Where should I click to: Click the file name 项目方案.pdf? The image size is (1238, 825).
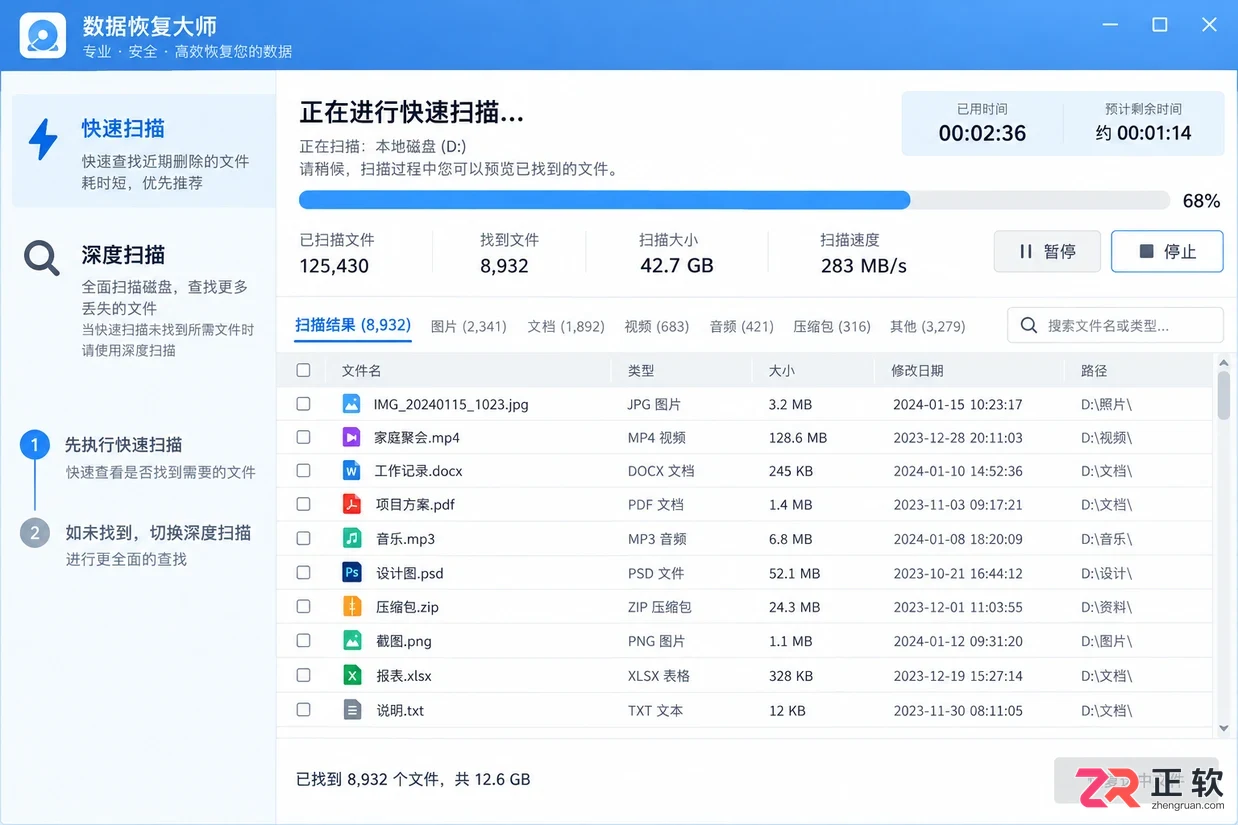point(415,504)
